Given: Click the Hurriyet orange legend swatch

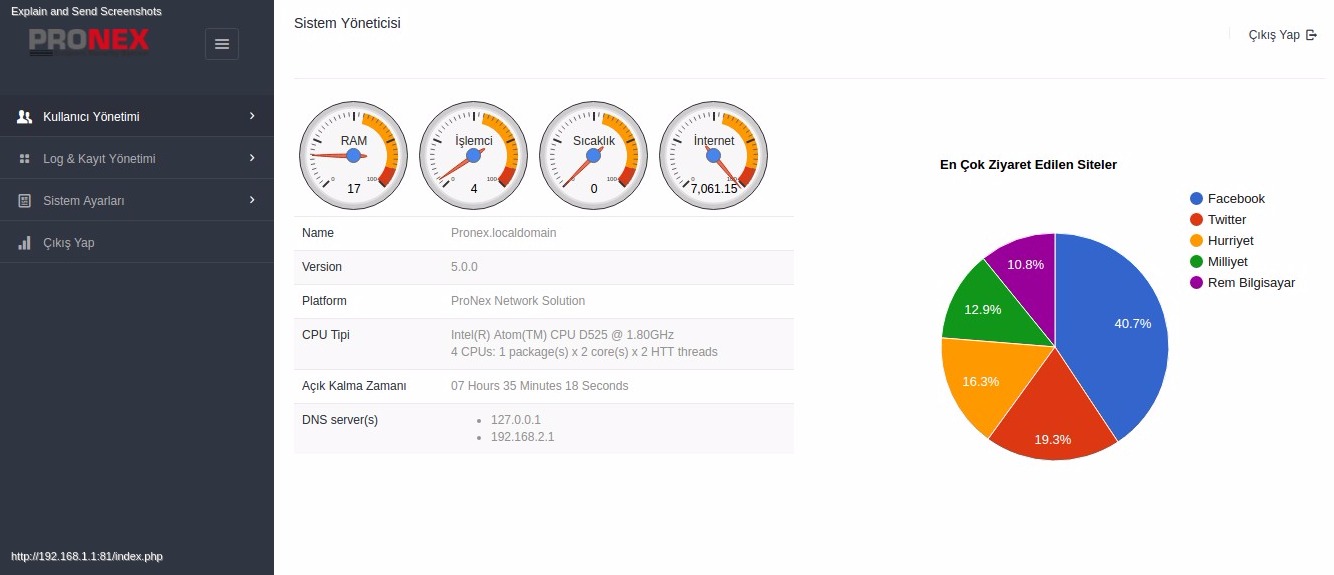Looking at the screenshot, I should pyautogui.click(x=1196, y=241).
